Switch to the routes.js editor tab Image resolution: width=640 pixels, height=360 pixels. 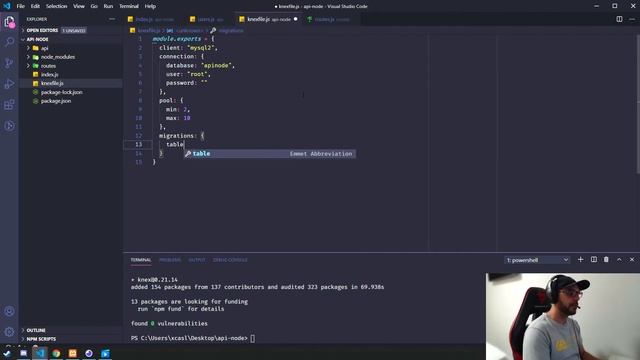pos(331,19)
